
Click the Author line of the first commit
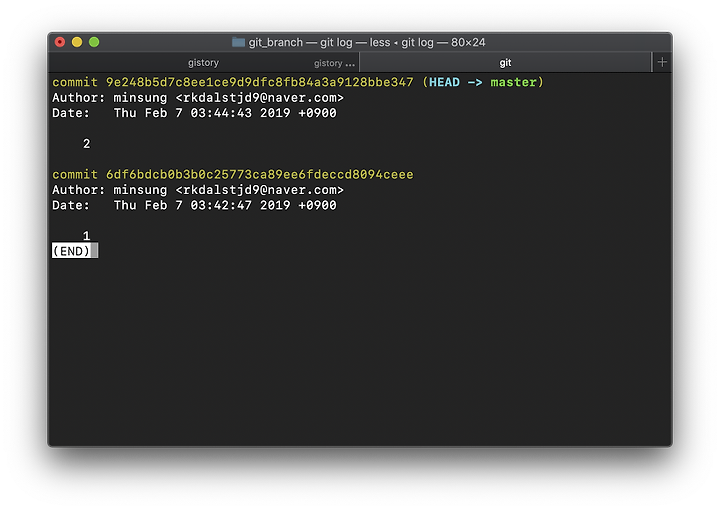coord(198,98)
